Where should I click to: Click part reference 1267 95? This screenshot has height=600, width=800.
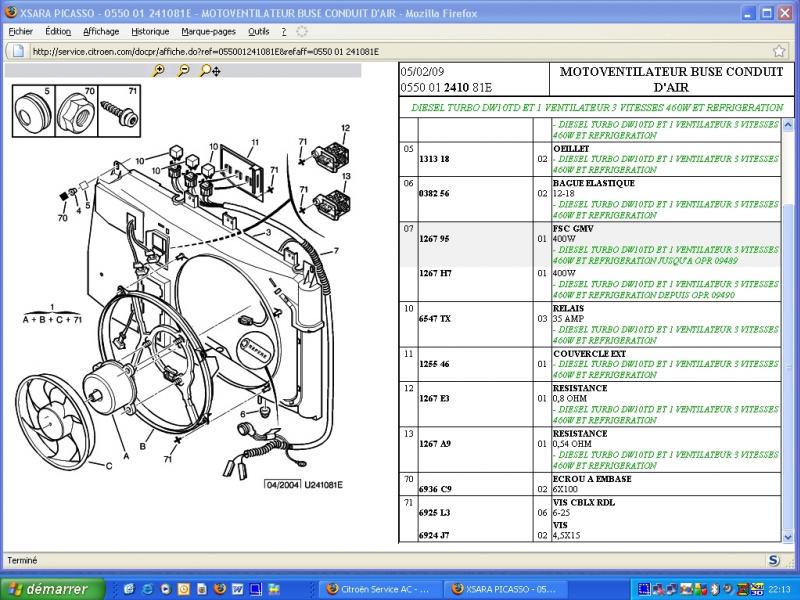(434, 238)
